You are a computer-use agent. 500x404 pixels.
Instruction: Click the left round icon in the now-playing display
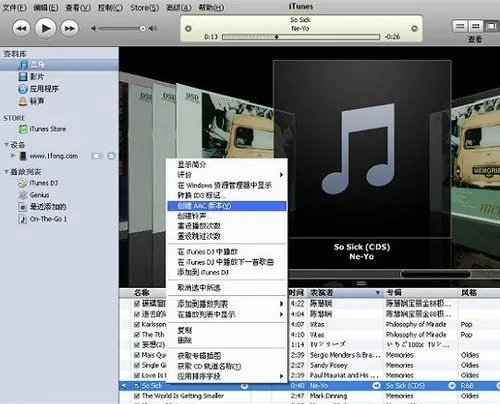[188, 29]
